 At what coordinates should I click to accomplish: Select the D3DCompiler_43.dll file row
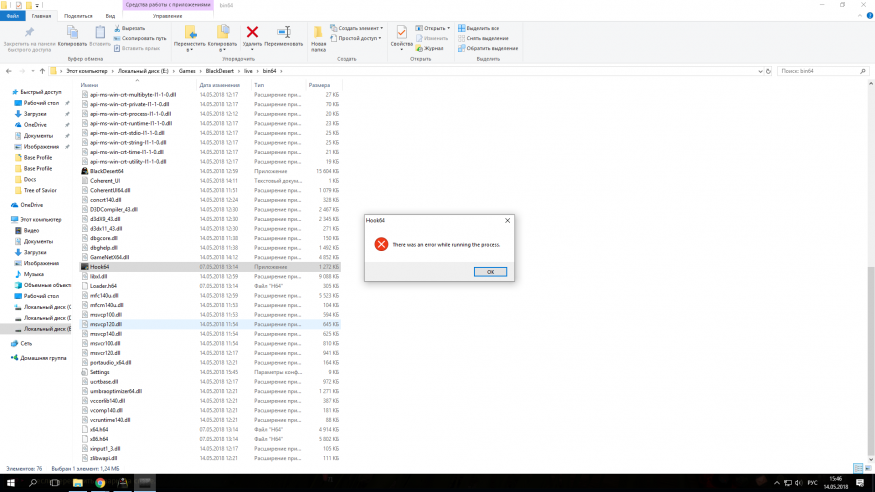pyautogui.click(x=210, y=209)
